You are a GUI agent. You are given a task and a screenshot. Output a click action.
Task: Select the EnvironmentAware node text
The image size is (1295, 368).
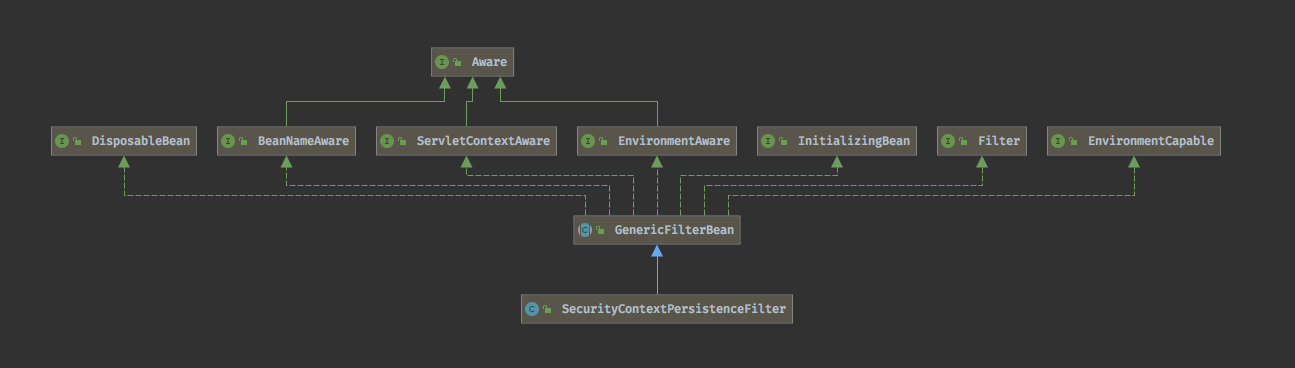[x=673, y=141]
